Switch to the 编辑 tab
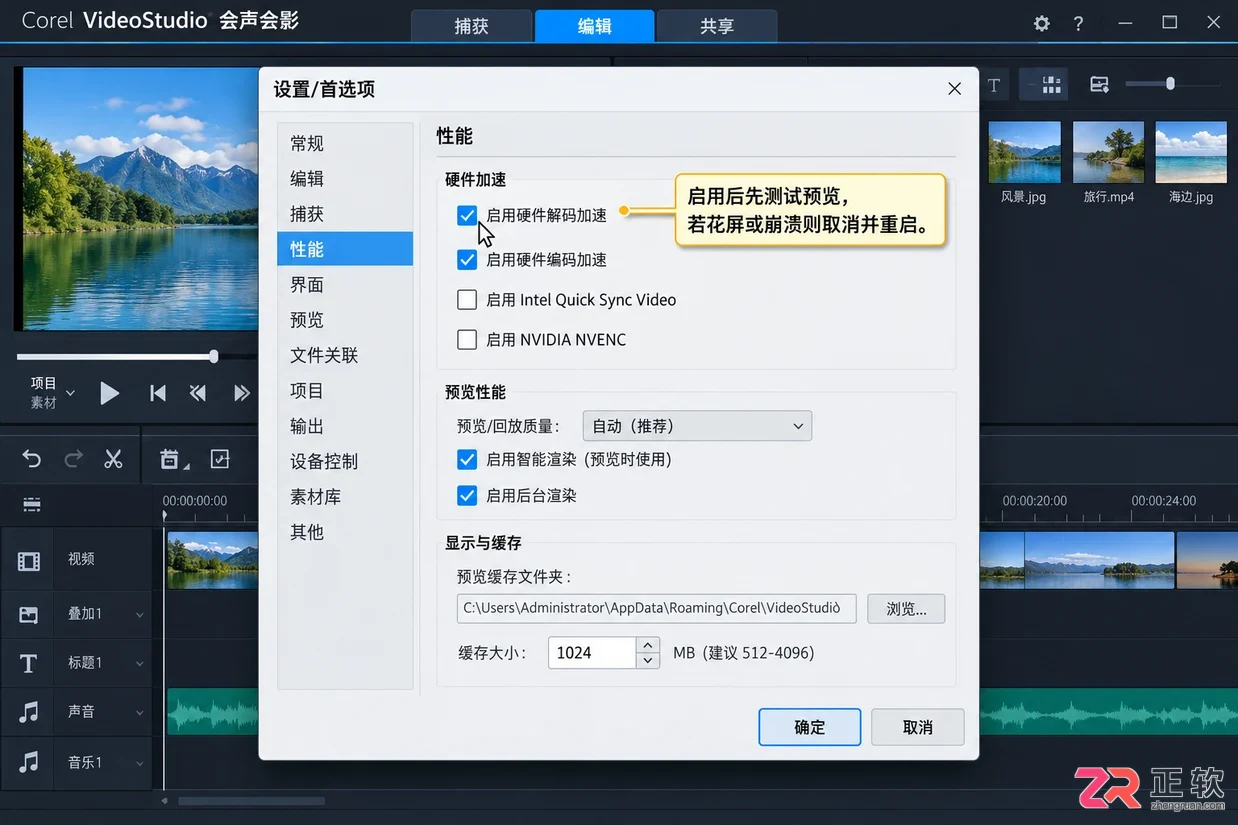 point(594,26)
